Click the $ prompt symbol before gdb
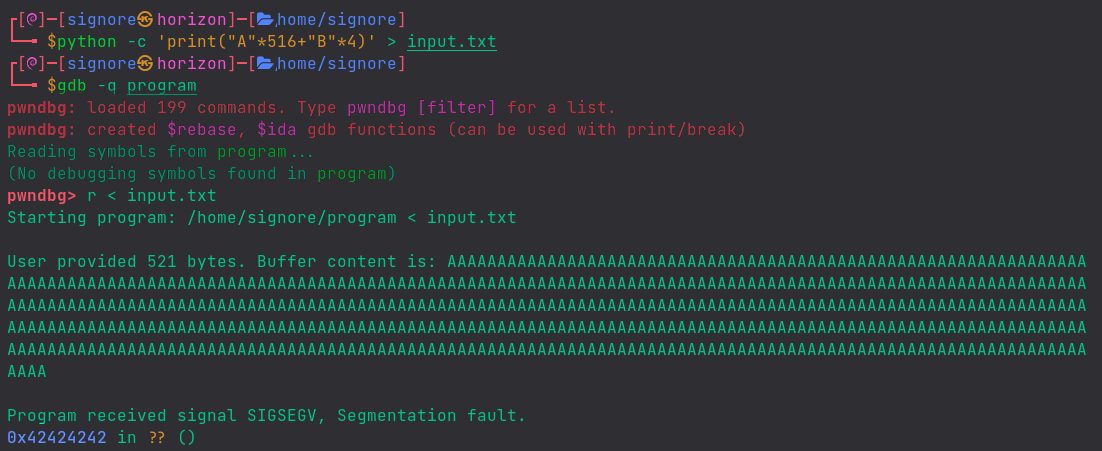This screenshot has height=451, width=1102. pyautogui.click(x=52, y=86)
